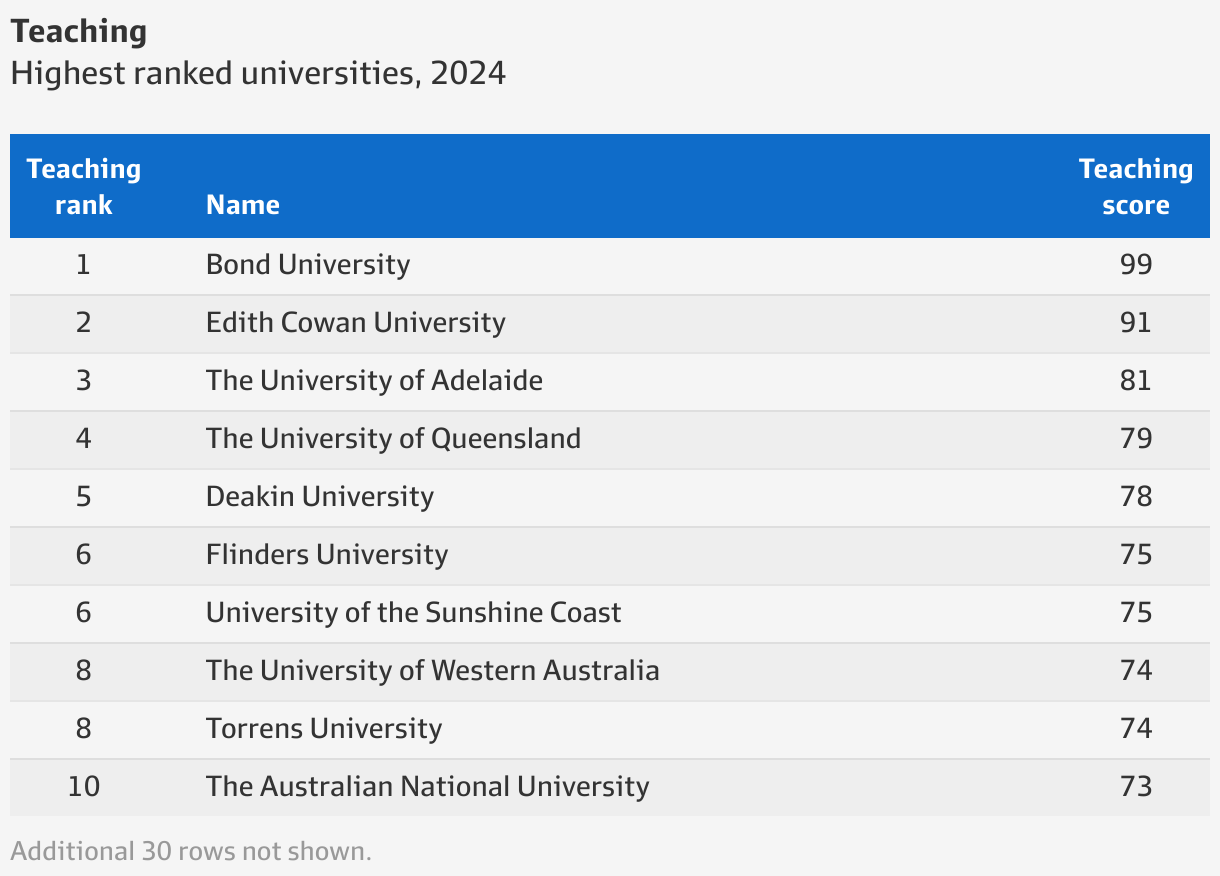Click the Teaching title heading

click(78, 32)
